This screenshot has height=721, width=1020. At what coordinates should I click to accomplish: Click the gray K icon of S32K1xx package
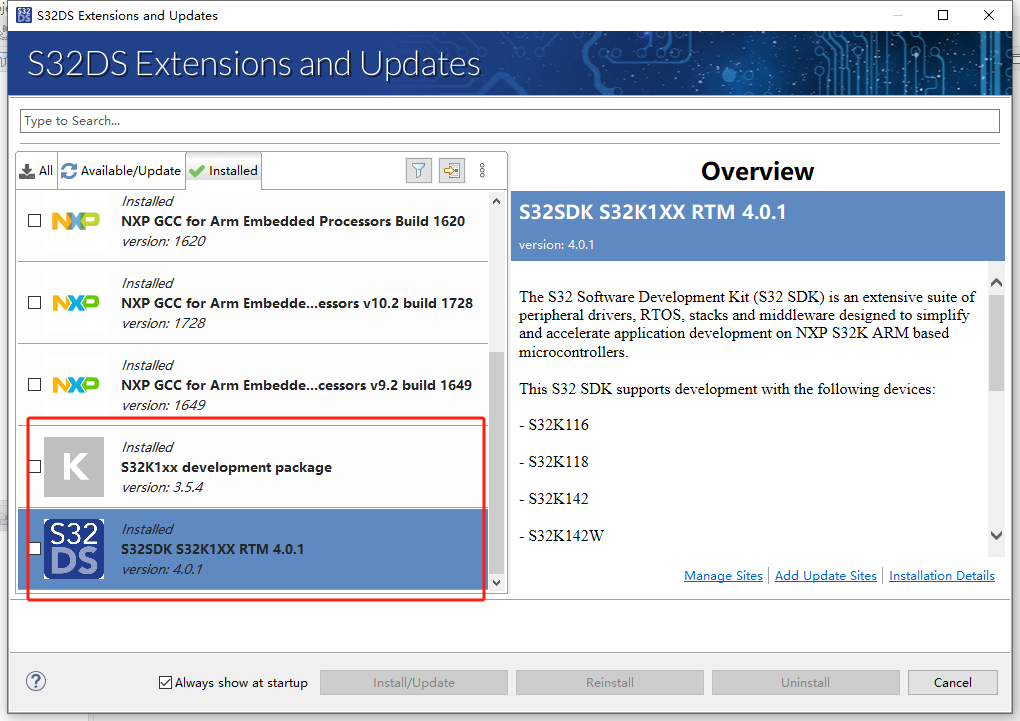(x=74, y=467)
